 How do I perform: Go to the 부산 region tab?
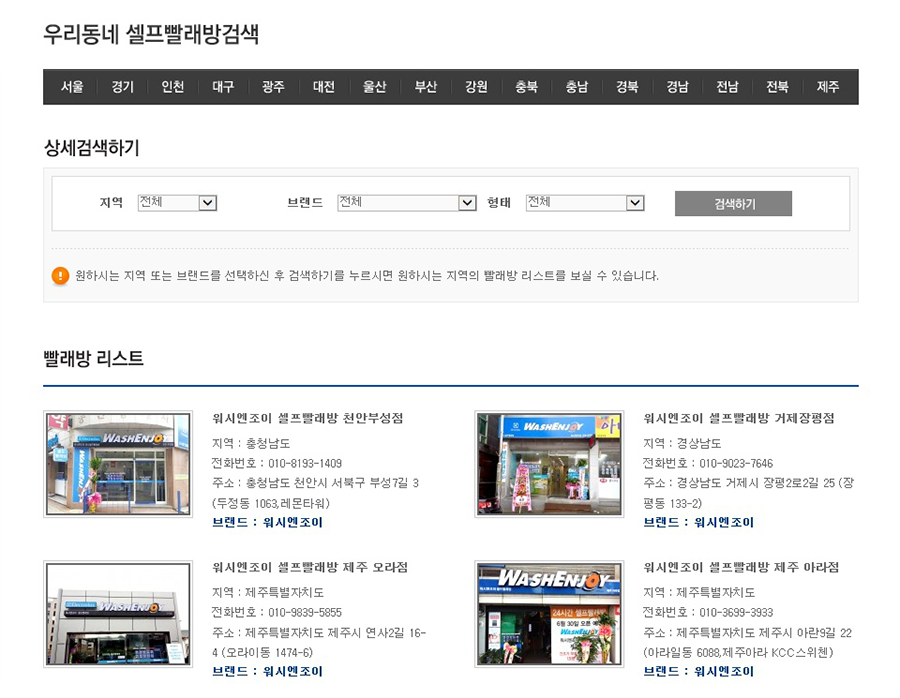click(426, 87)
